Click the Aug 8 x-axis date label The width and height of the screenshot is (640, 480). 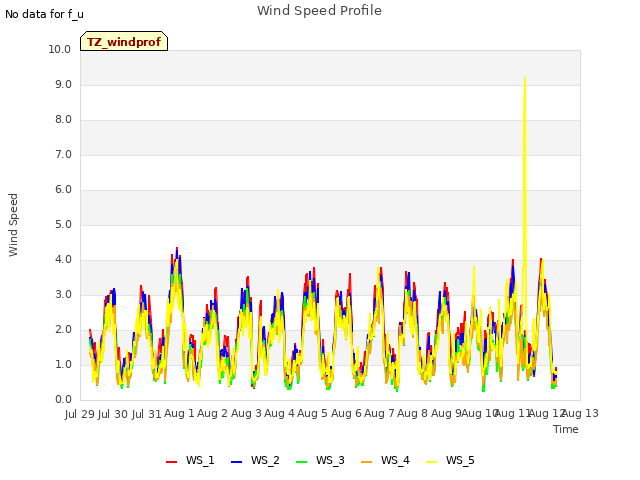tap(412, 413)
